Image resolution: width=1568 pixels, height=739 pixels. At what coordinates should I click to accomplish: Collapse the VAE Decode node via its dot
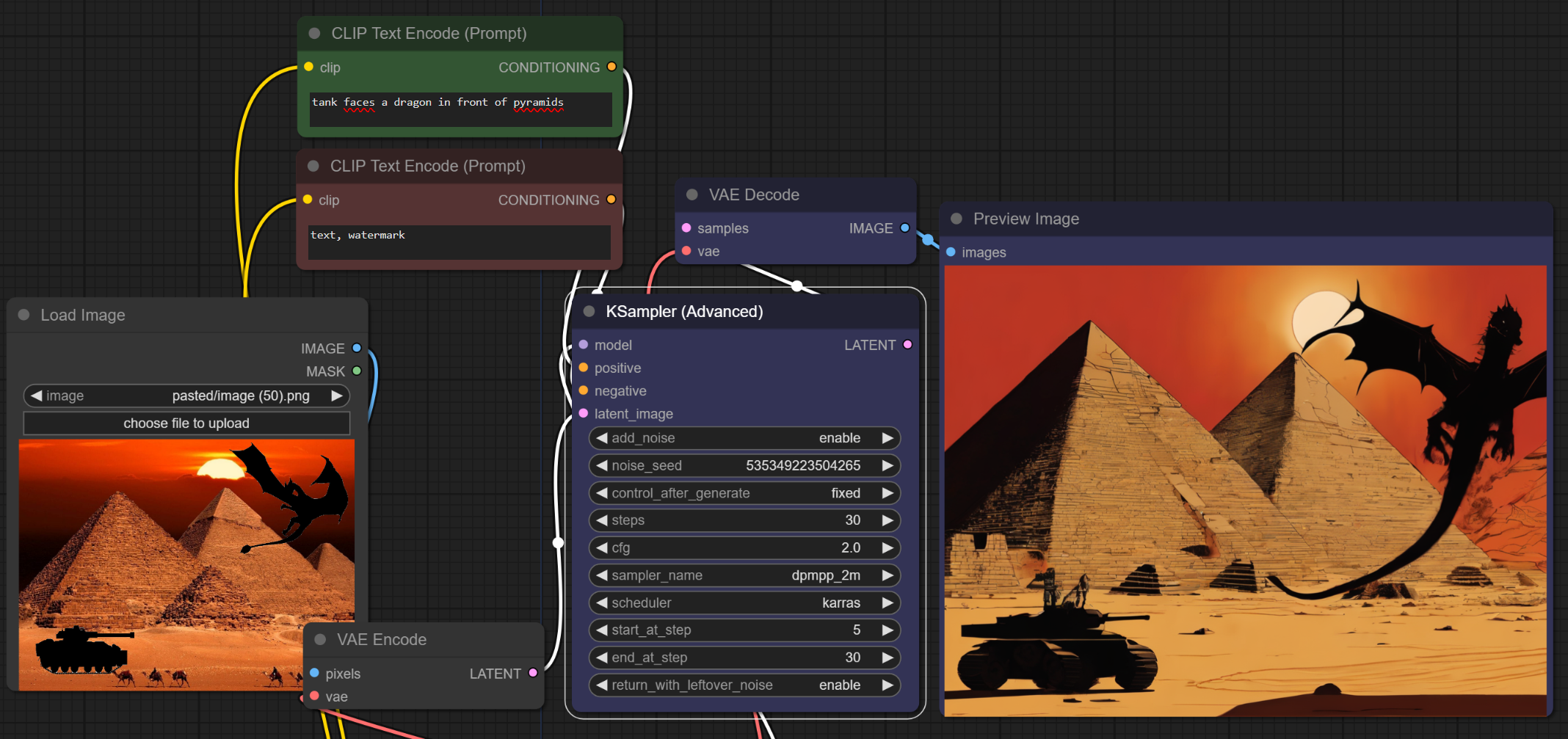[692, 195]
